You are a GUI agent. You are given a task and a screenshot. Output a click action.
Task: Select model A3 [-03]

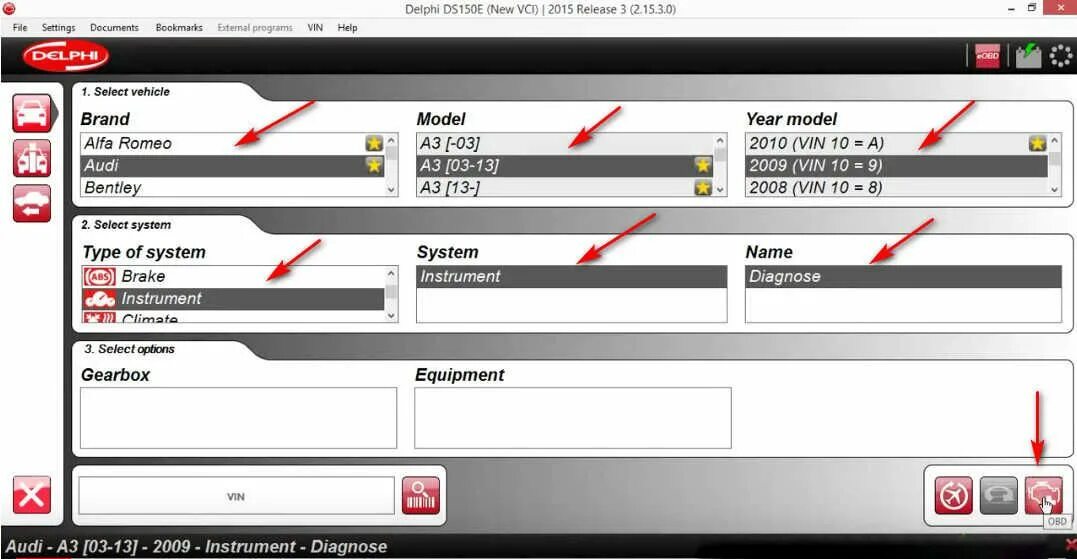tap(565, 144)
